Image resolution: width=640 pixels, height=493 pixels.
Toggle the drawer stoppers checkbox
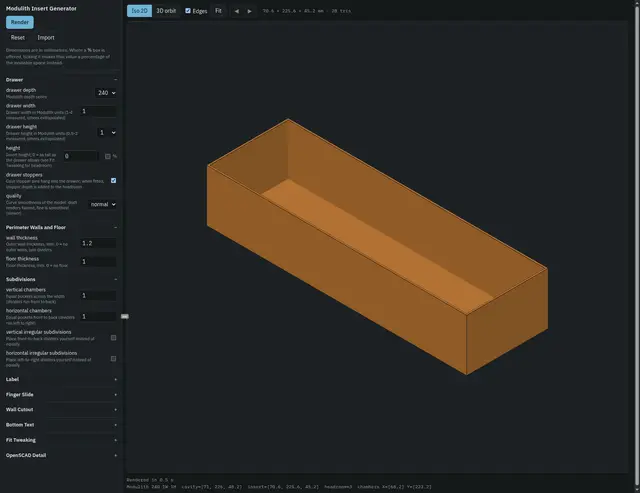click(x=113, y=180)
